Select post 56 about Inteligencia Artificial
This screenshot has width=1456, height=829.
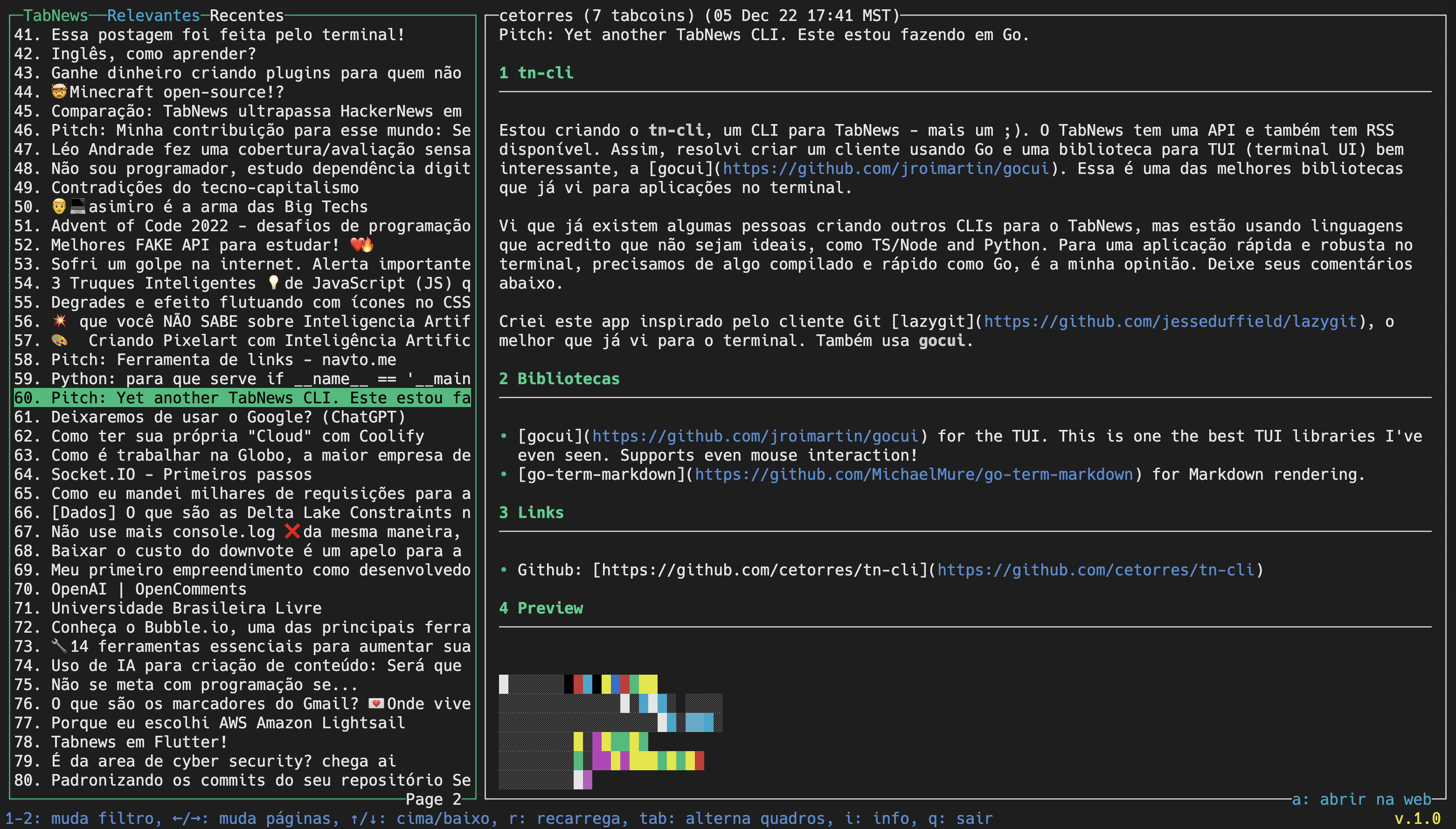point(242,322)
